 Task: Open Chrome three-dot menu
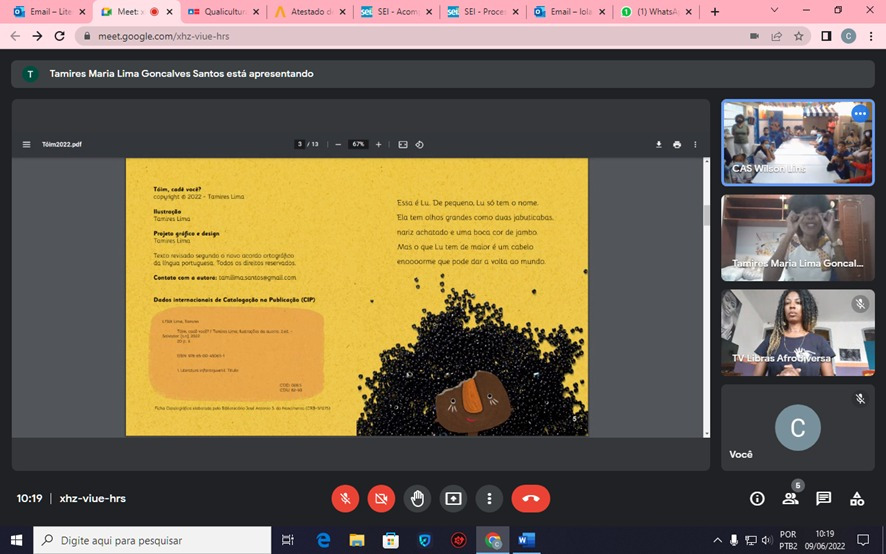[x=870, y=36]
